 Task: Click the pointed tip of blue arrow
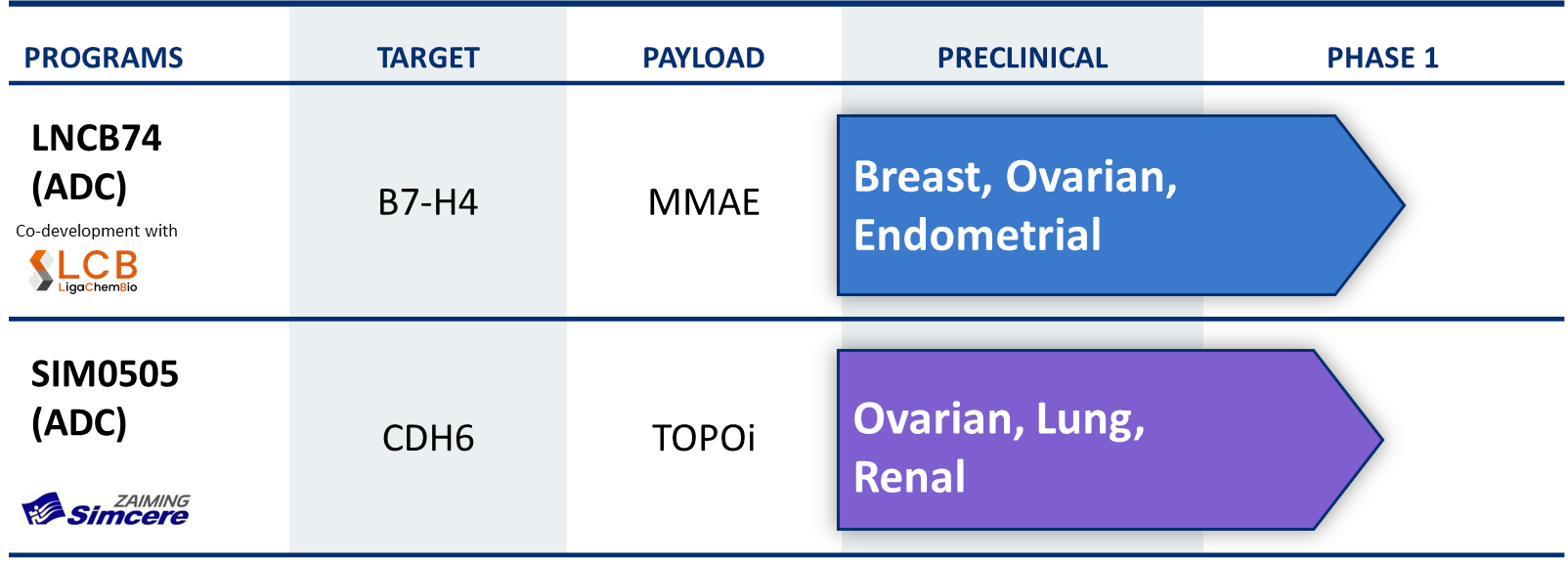pos(1398,205)
